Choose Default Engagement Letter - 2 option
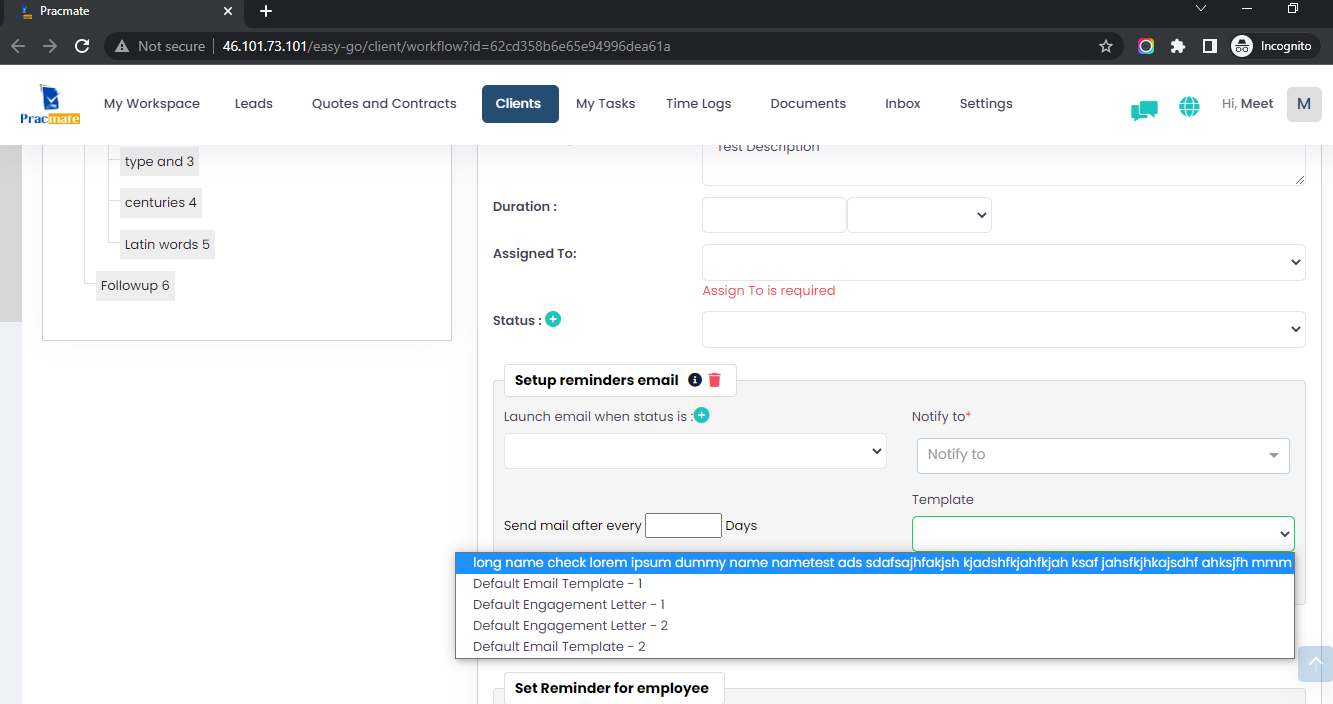 (570, 625)
